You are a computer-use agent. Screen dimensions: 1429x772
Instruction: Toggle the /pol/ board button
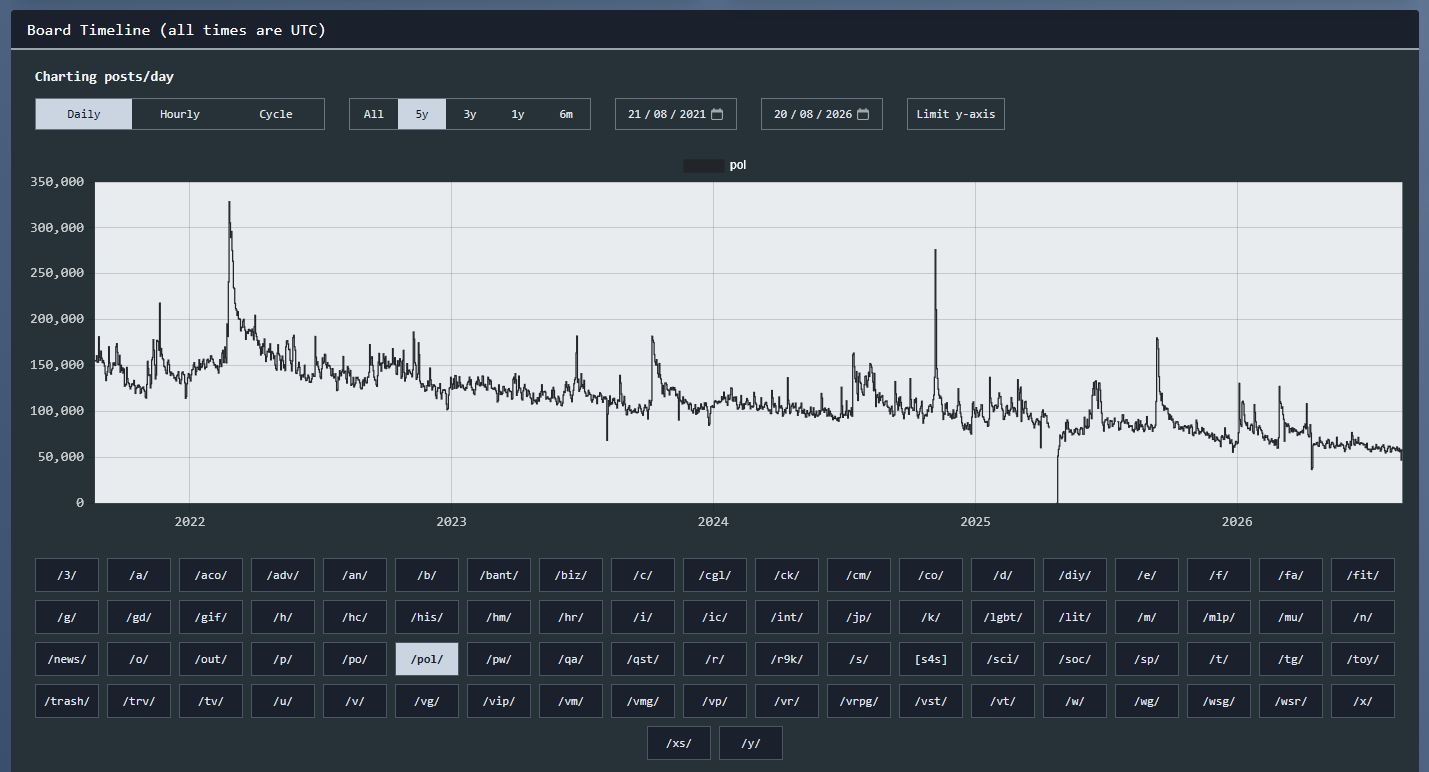tap(427, 659)
